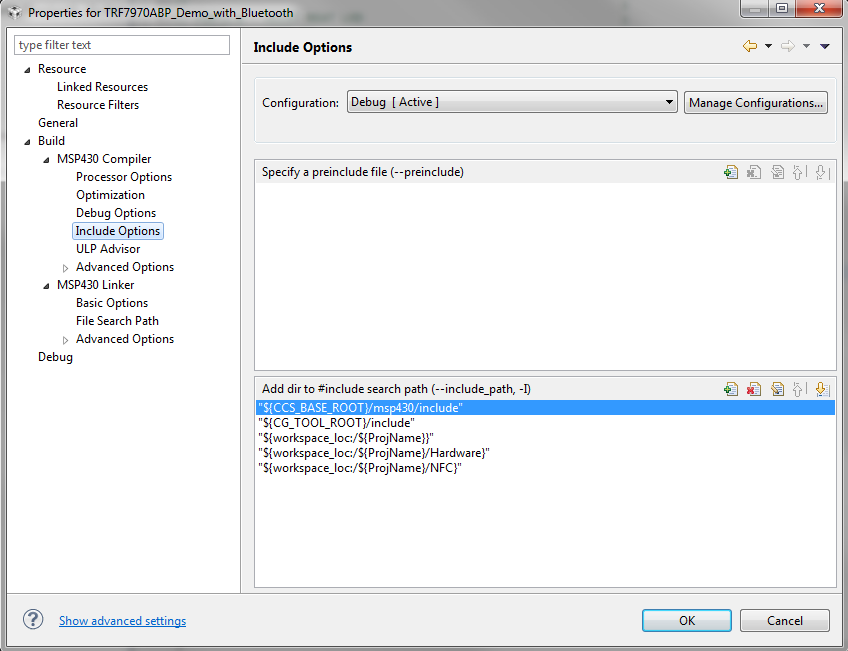The height and width of the screenshot is (651, 848).
Task: Click the Move Up icon in the preinclude section
Action: pos(799,172)
